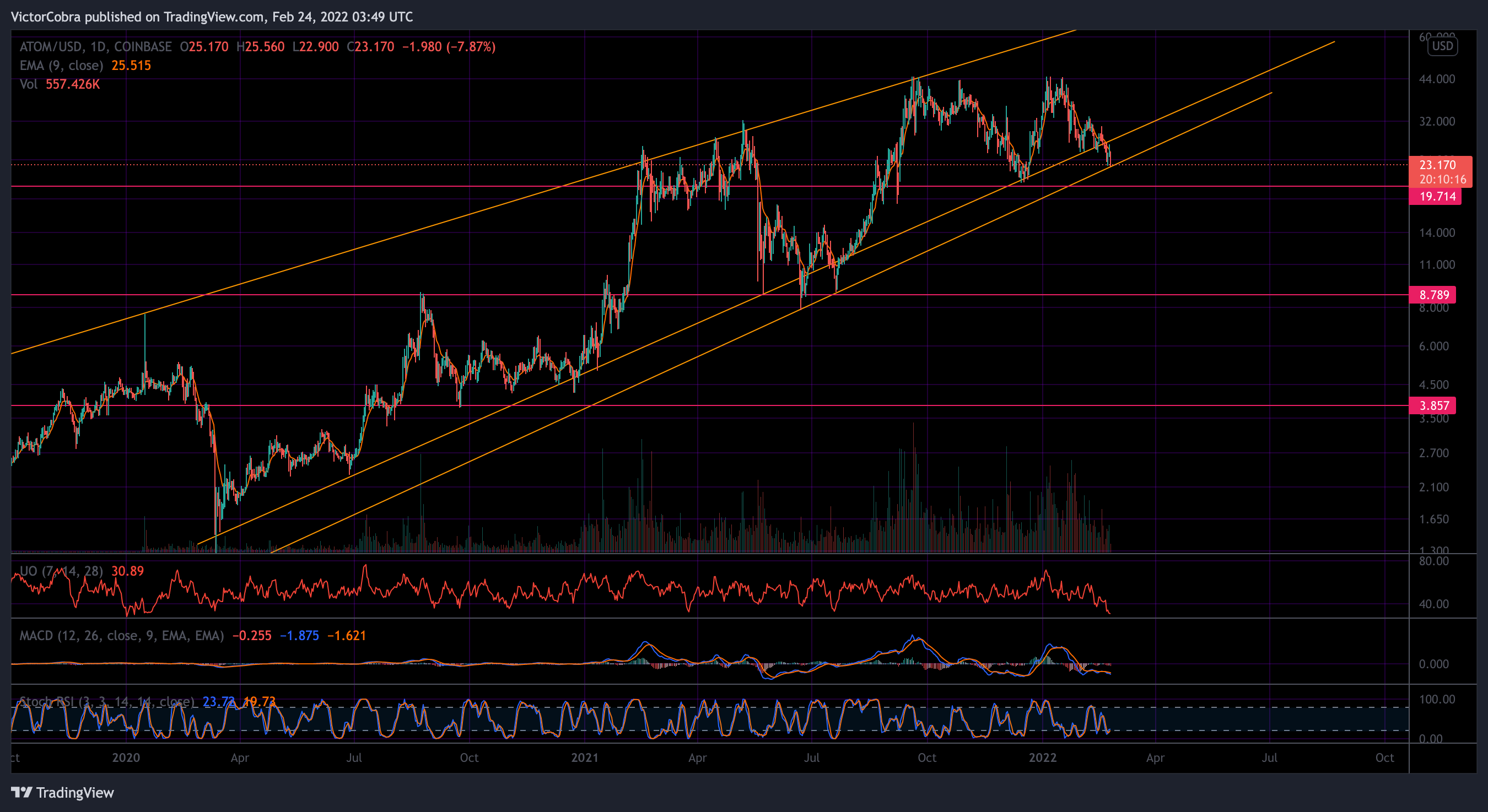Screen dimensions: 1488x812
Task: Click the MACD pane 0.000 scale label
Action: pos(1433,664)
